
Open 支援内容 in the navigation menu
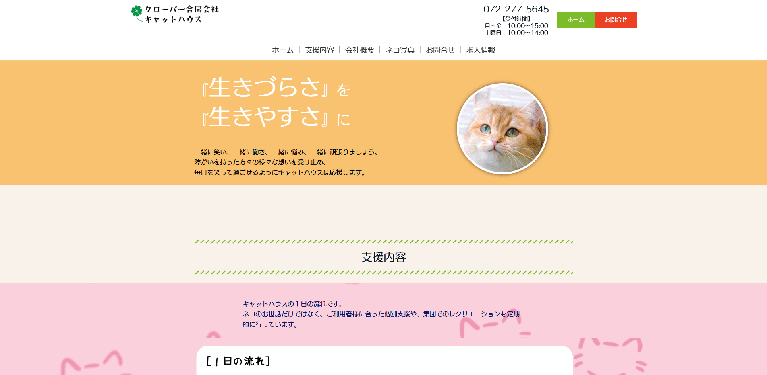click(319, 50)
